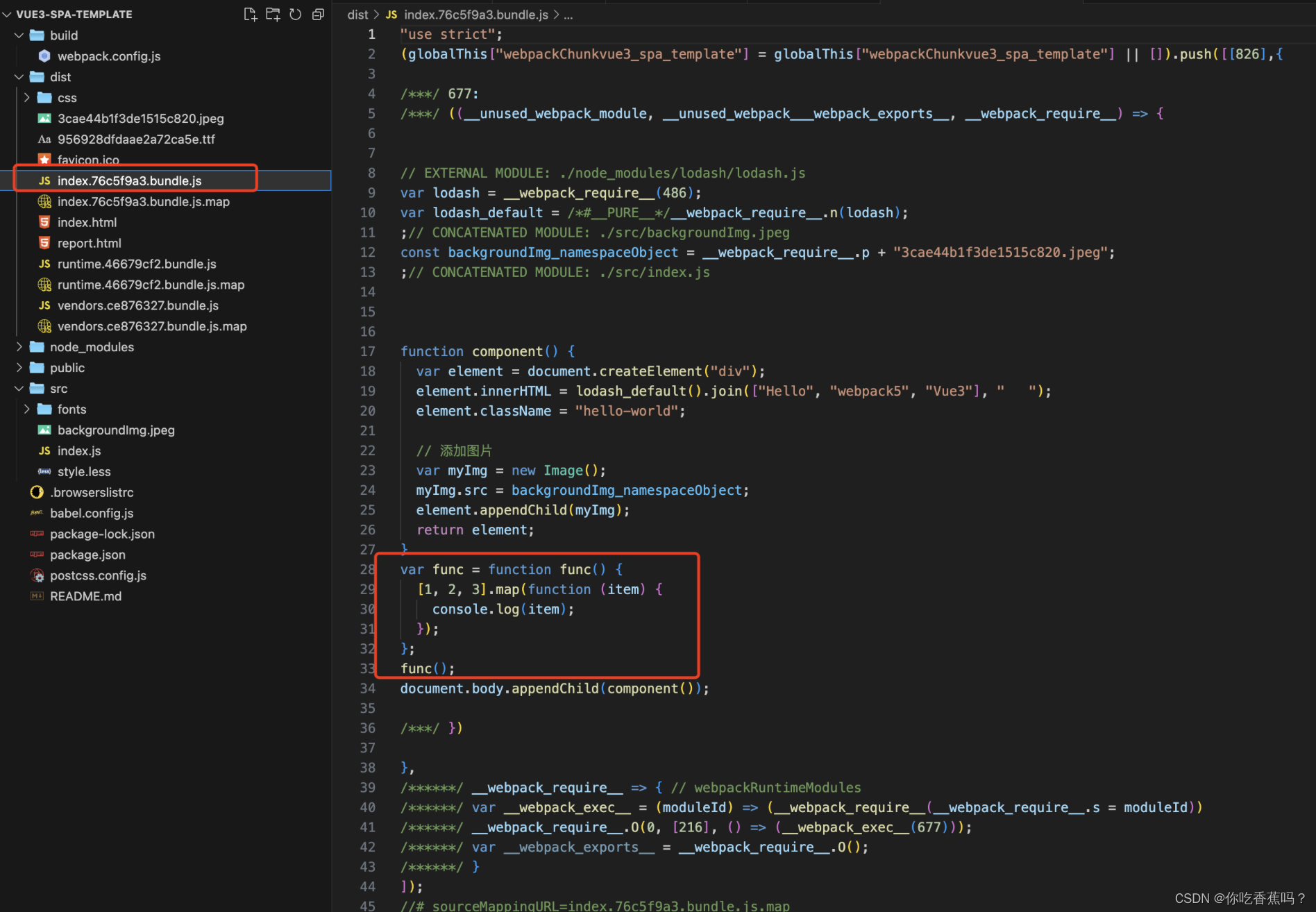
Task: Collapse all folders with the collapse icon
Action: click(x=318, y=14)
